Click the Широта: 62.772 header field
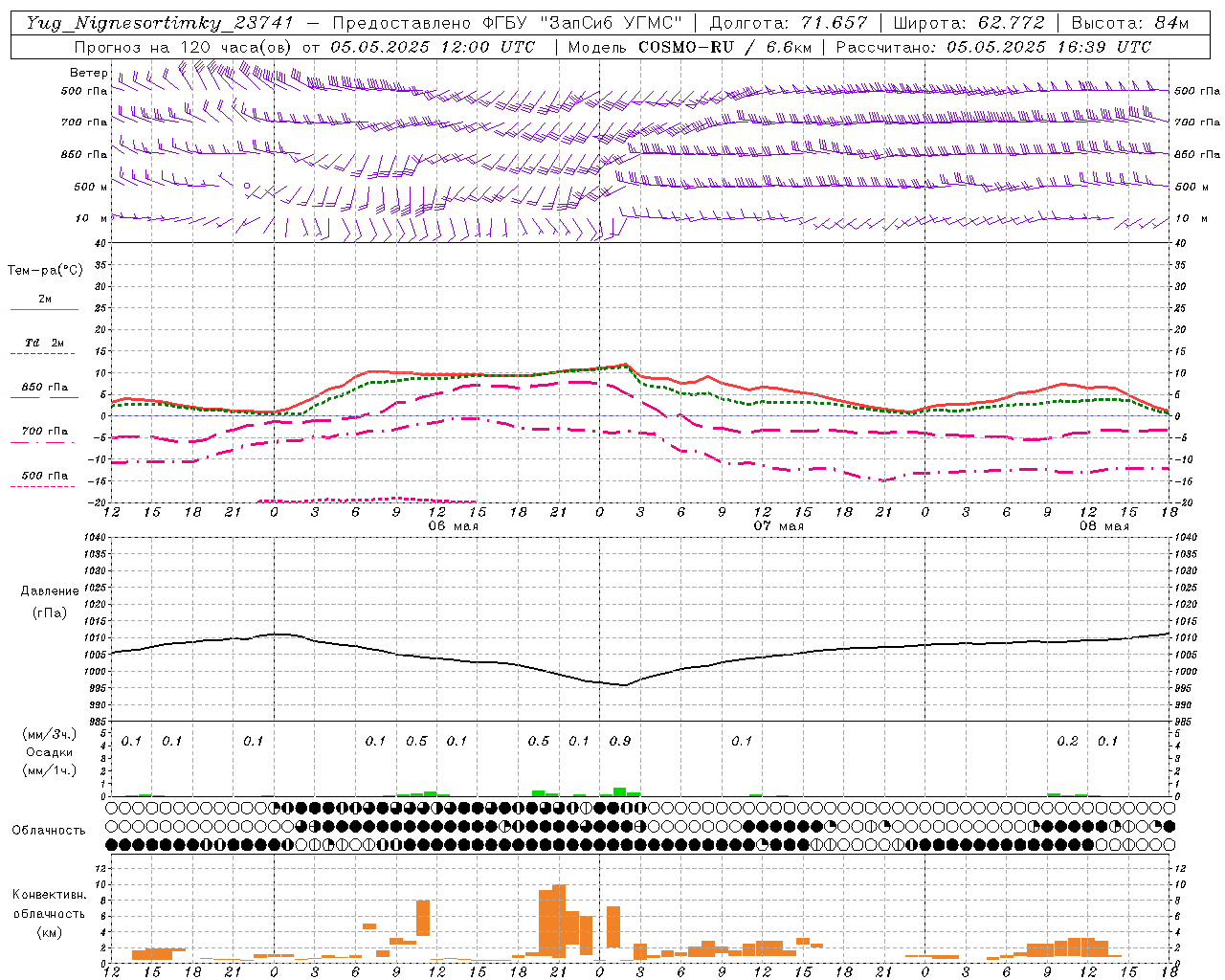This screenshot has width=1225, height=980. tap(969, 23)
